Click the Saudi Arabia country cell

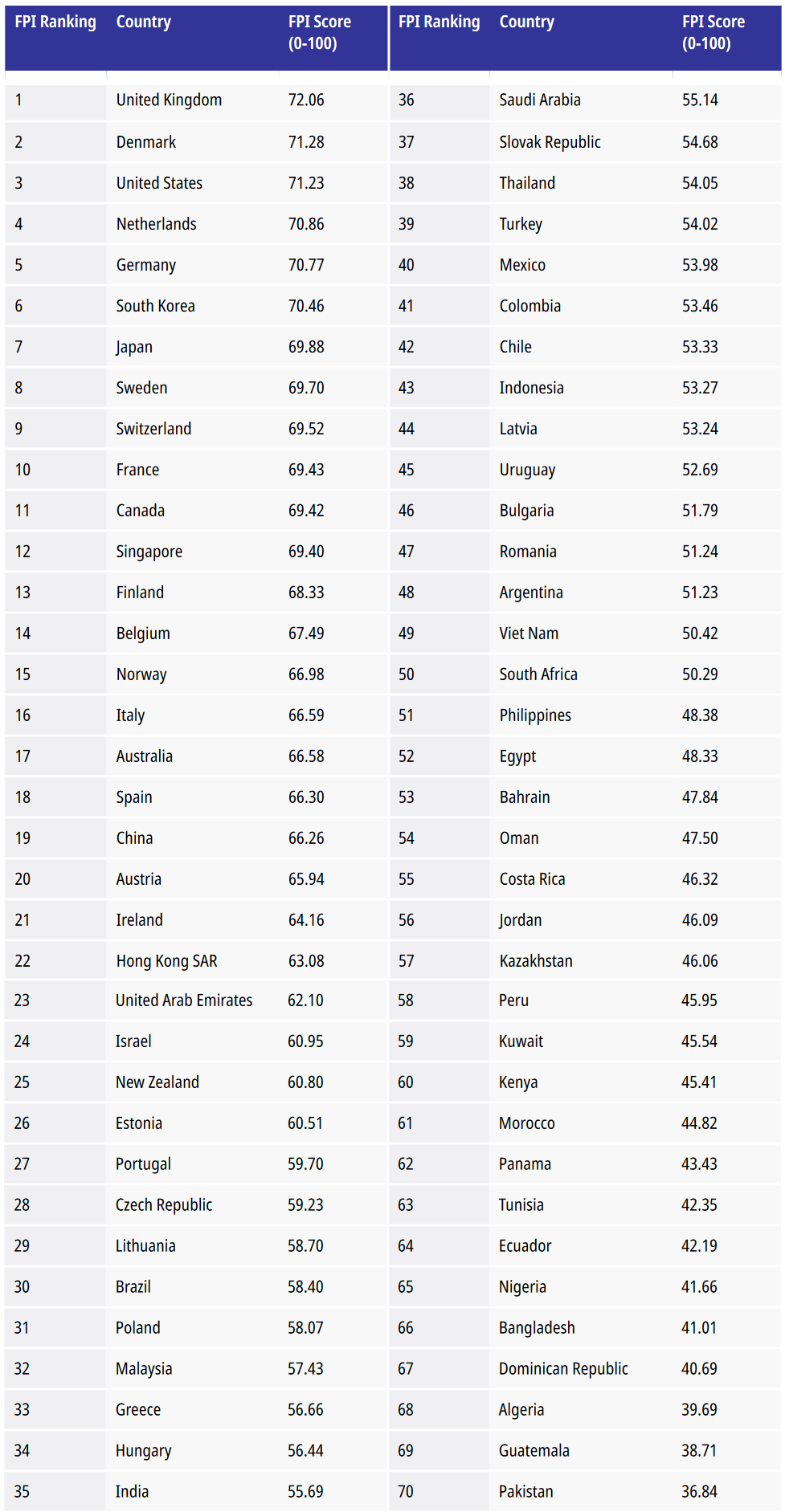click(x=540, y=100)
